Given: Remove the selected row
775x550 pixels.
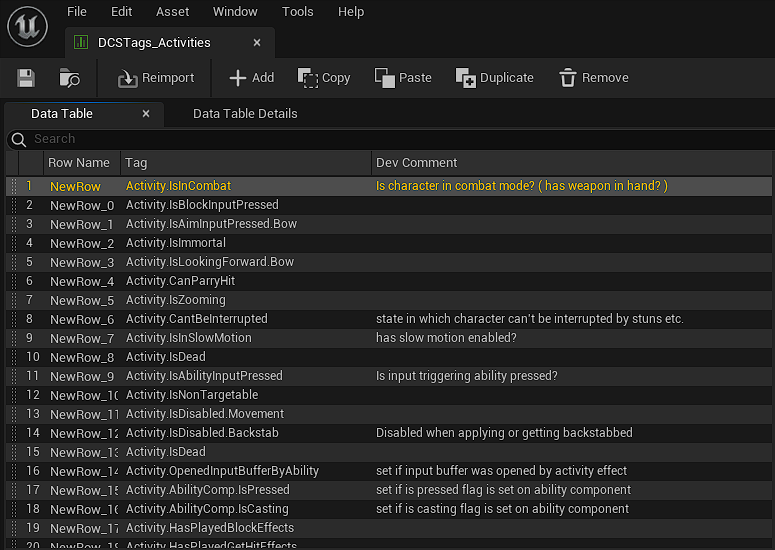Looking at the screenshot, I should [594, 78].
